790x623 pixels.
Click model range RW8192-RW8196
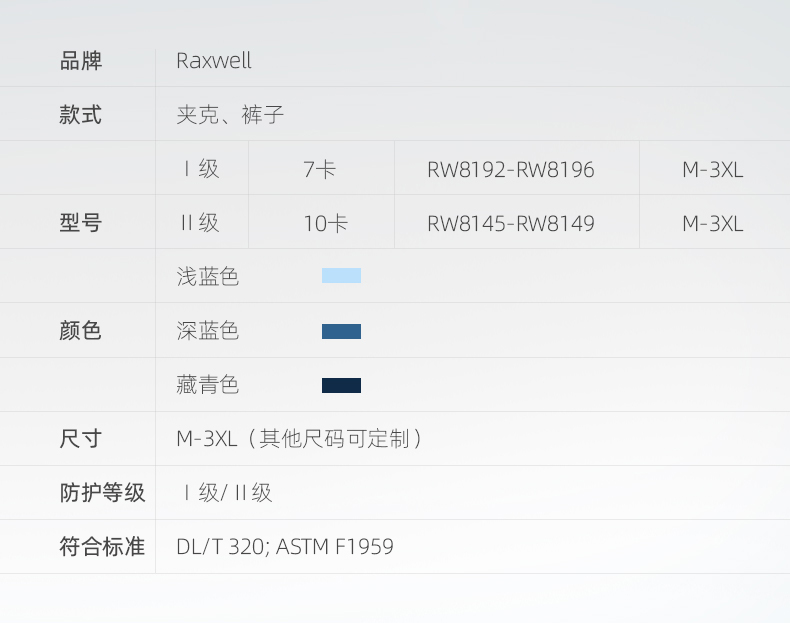point(510,170)
